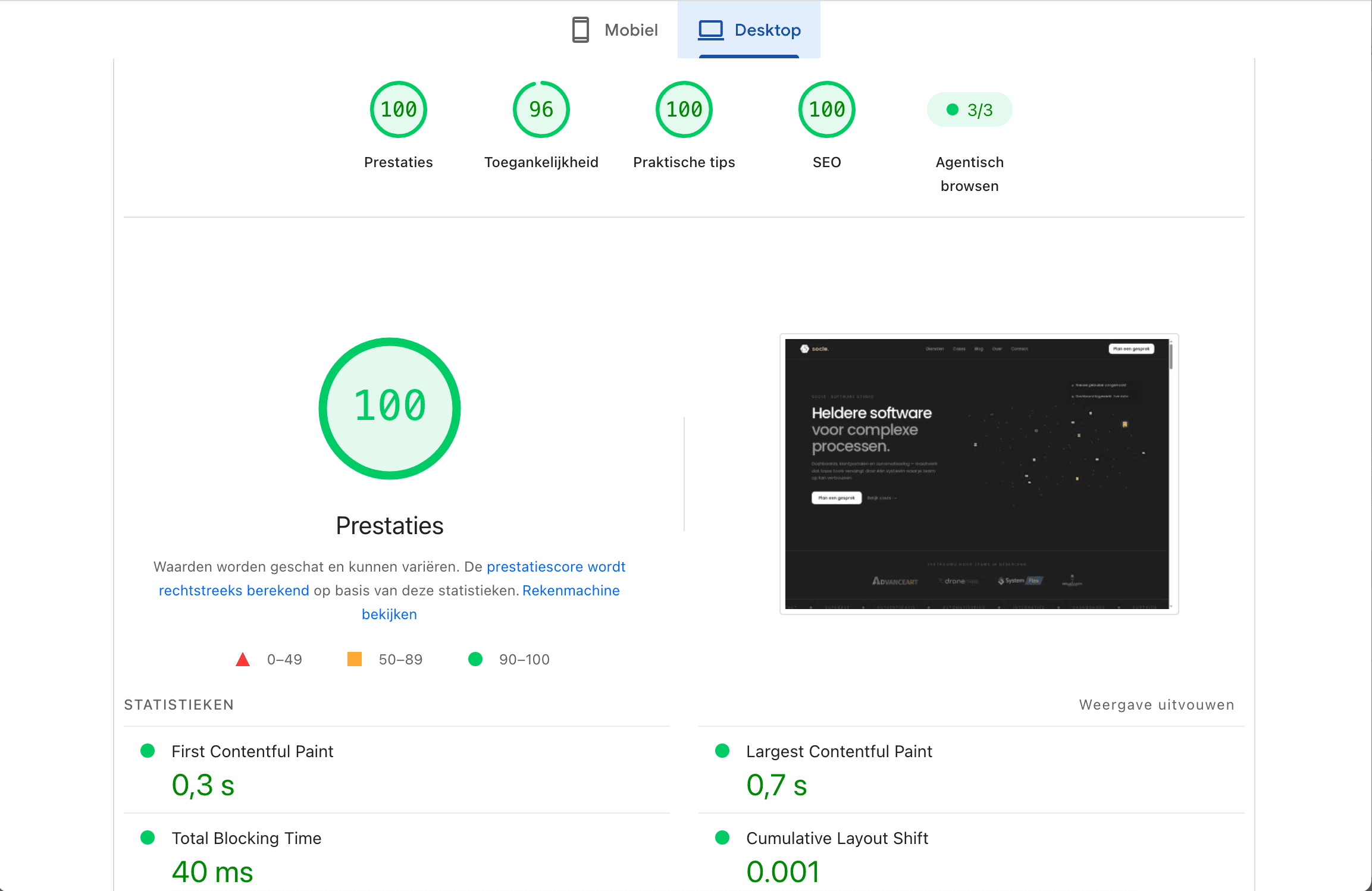Screen dimensions: 1372x891
Task: Click the green dot beside Largest Contentful Paint
Action: click(722, 751)
